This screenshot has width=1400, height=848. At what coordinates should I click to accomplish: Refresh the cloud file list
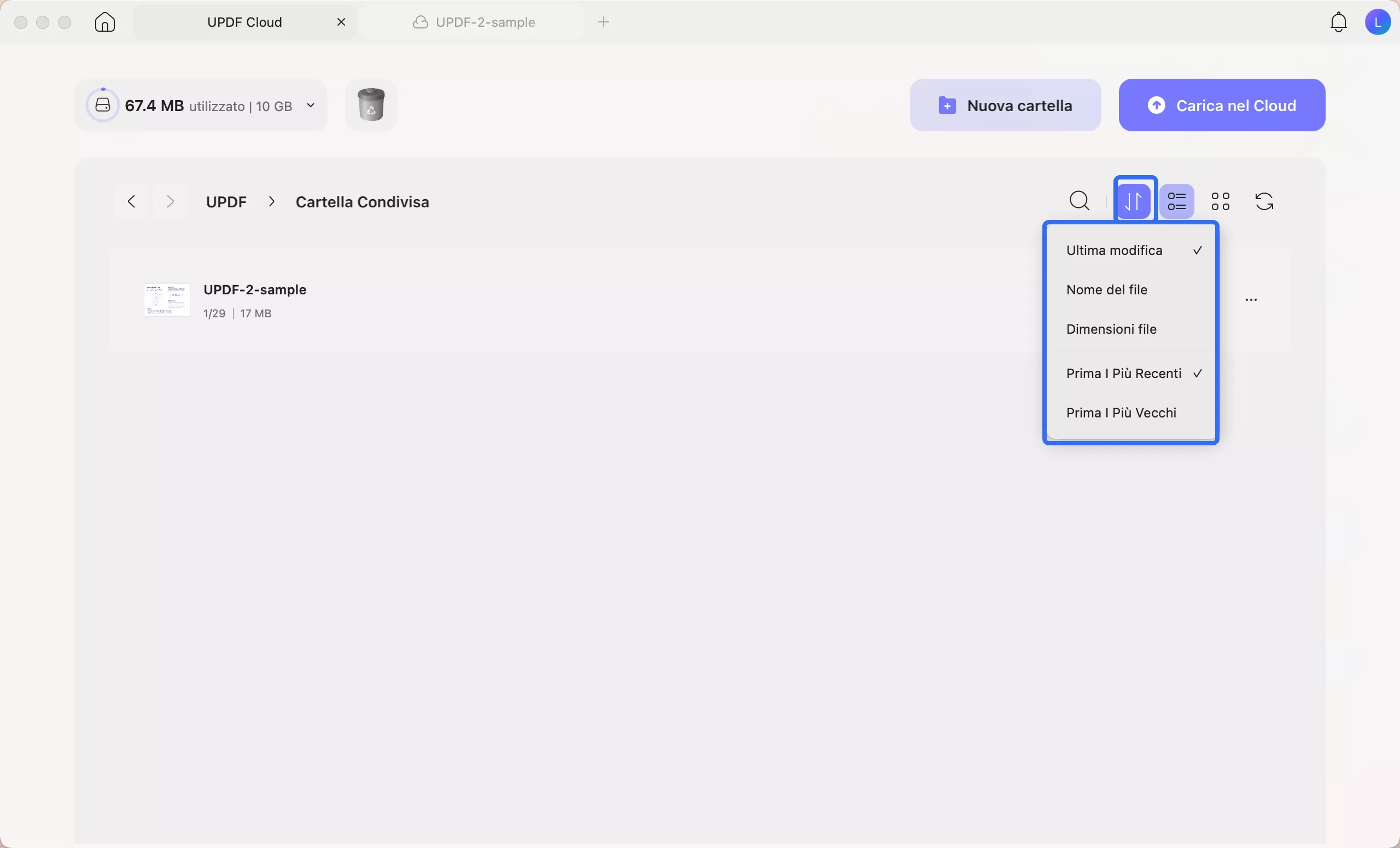(1264, 201)
